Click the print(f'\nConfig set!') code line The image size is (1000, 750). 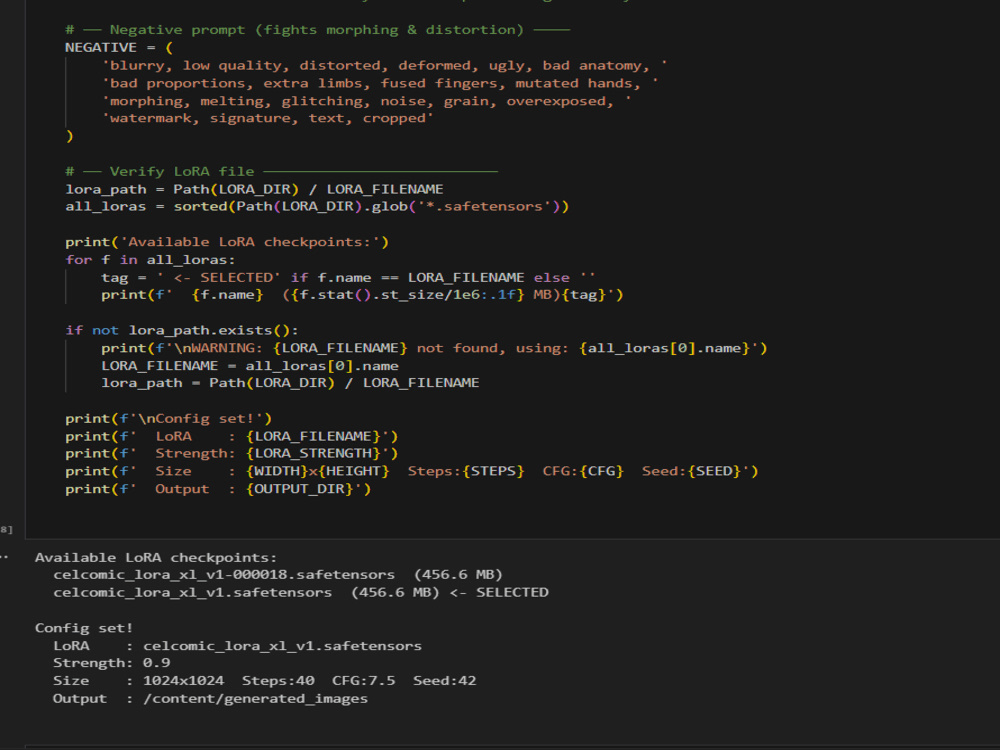168,419
